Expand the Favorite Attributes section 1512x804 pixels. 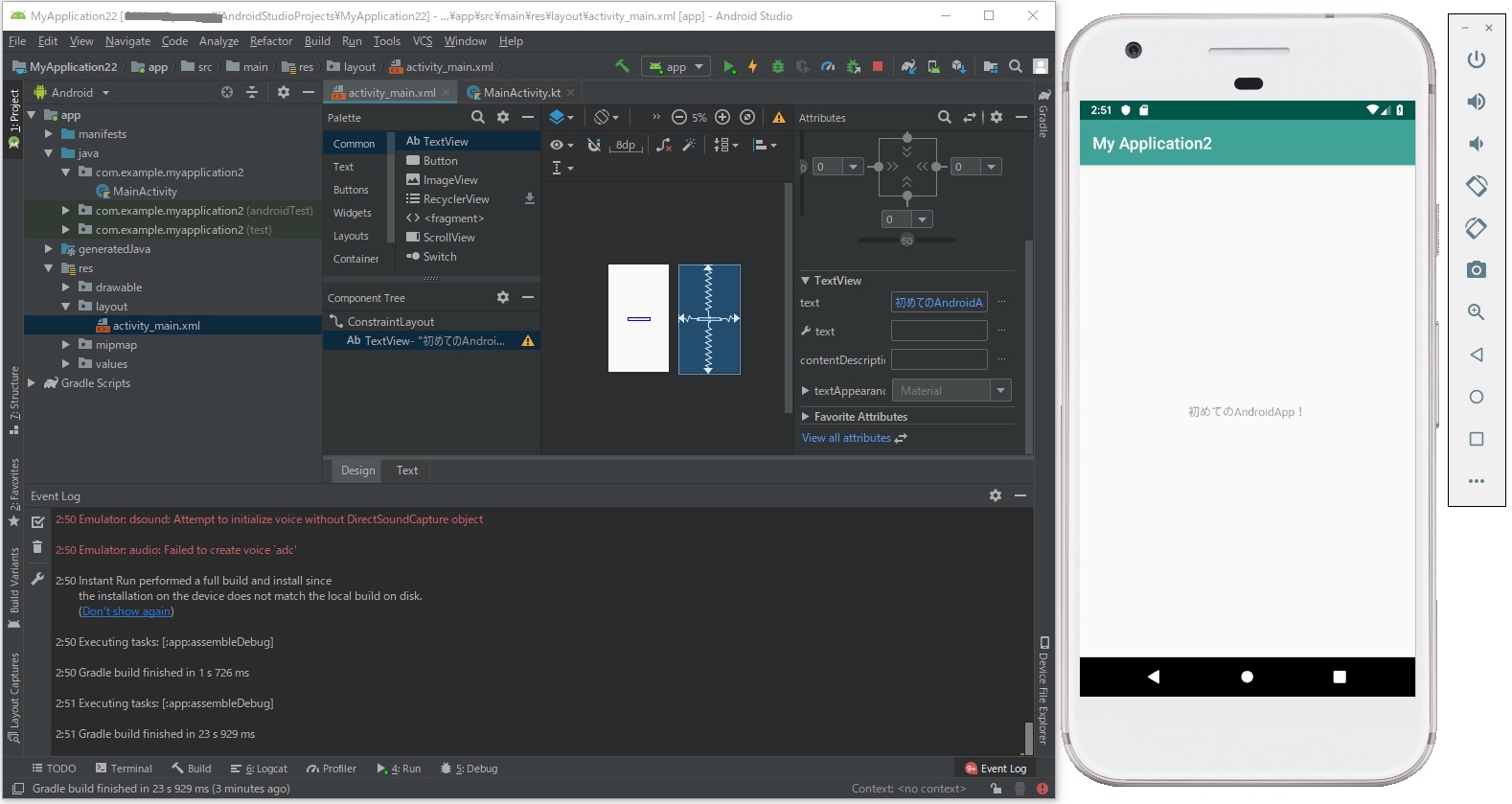[x=806, y=417]
